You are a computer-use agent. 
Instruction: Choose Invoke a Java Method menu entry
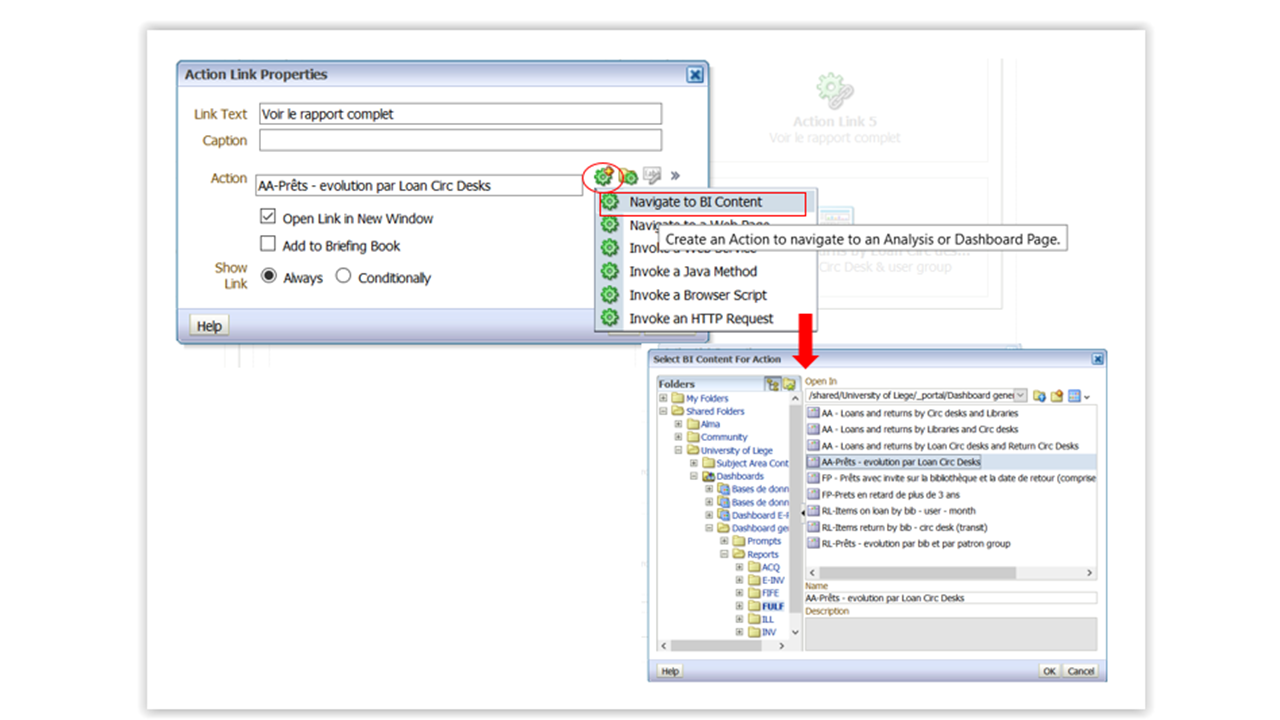click(x=693, y=271)
